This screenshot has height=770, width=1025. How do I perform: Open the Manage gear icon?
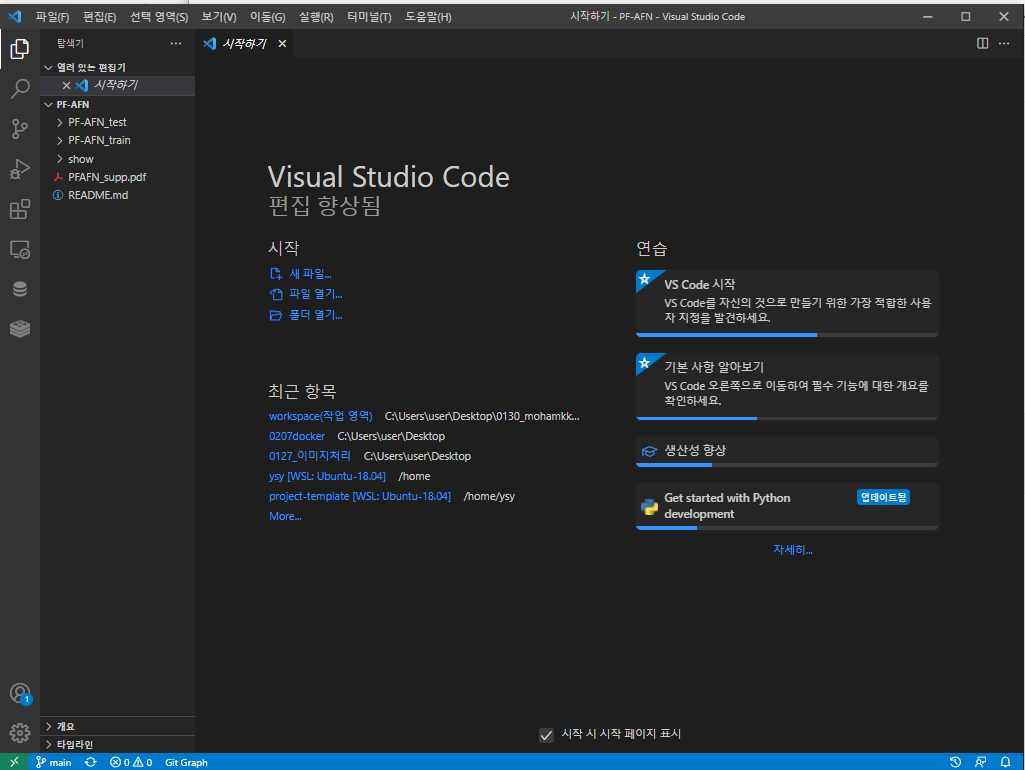[20, 733]
